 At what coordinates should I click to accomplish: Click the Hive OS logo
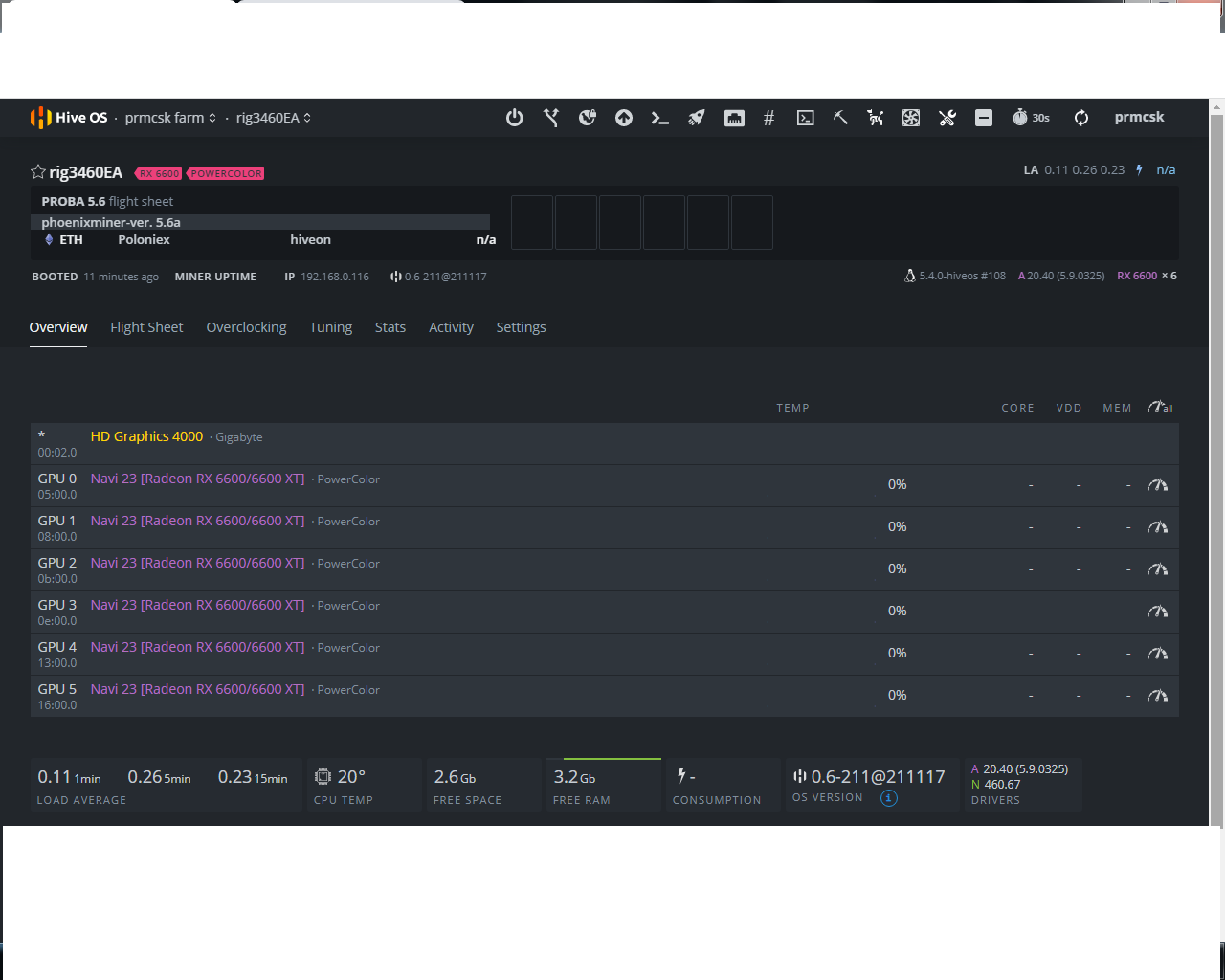pyautogui.click(x=68, y=118)
